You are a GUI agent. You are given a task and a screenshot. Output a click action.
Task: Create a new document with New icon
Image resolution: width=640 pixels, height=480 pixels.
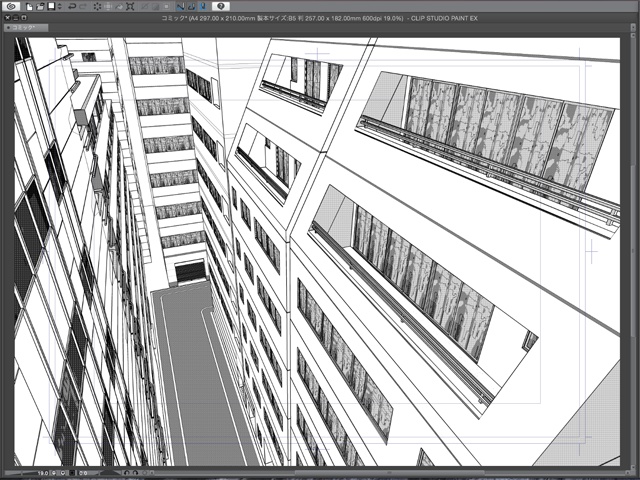29,7
